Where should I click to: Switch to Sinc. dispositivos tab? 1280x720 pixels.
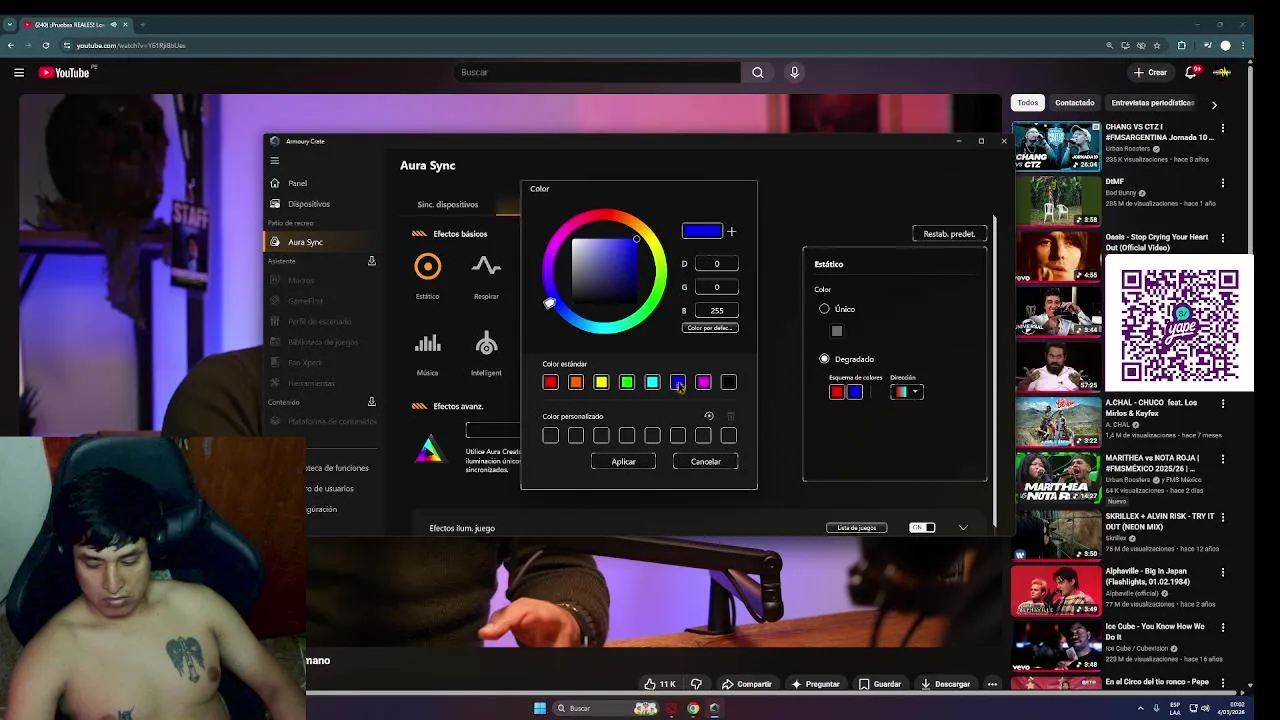click(448, 204)
